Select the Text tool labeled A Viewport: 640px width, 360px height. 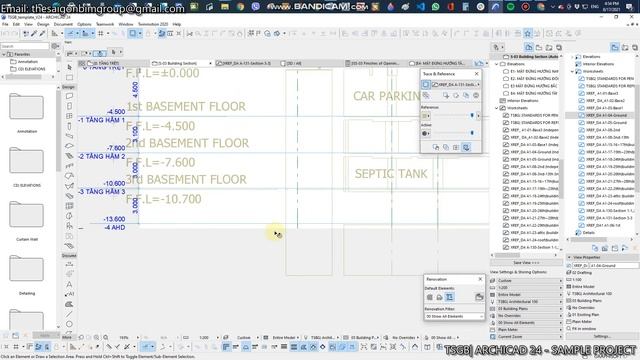click(x=69, y=284)
